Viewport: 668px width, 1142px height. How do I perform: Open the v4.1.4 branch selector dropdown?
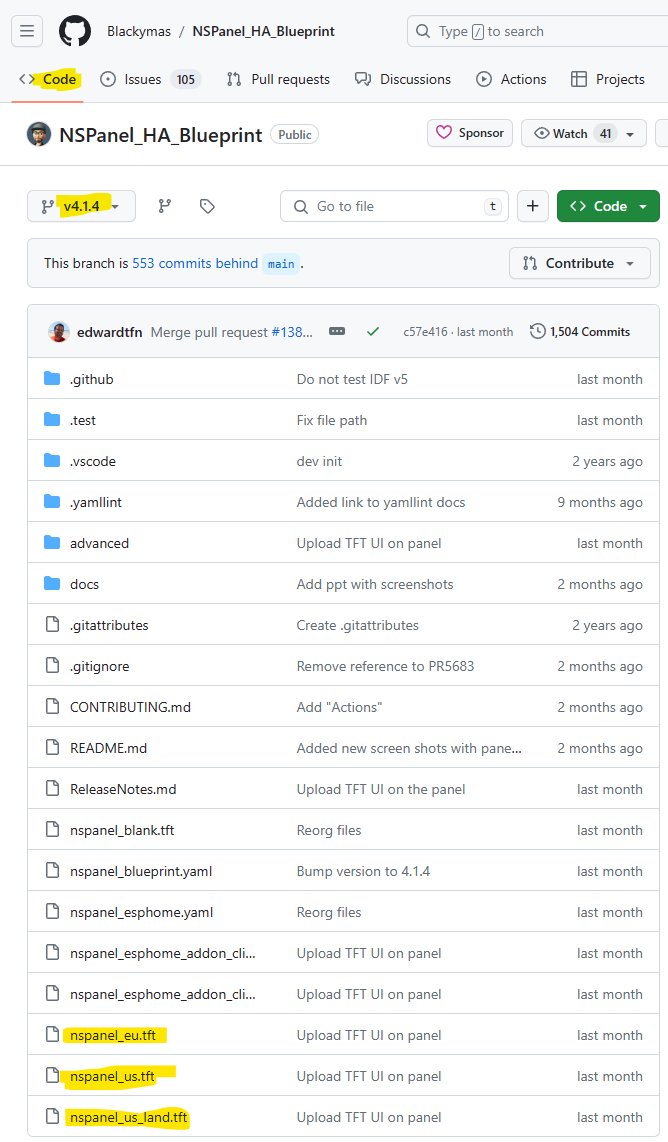pos(81,206)
